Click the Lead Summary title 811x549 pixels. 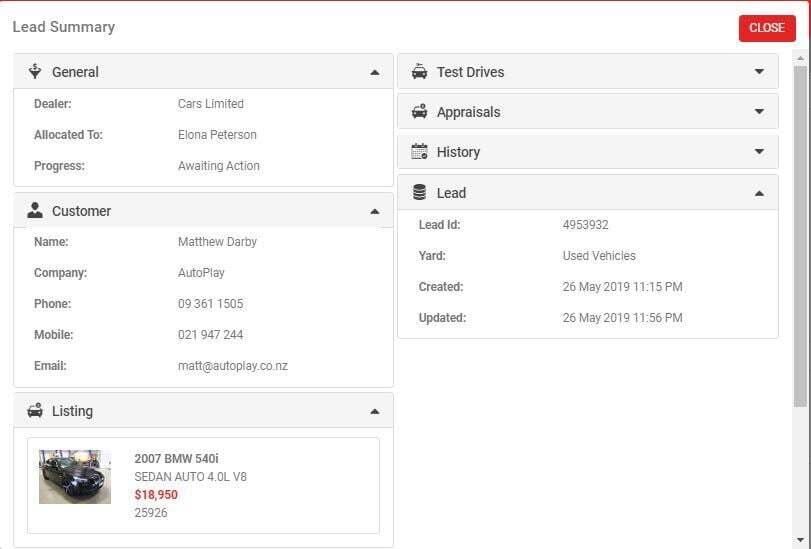coord(64,27)
